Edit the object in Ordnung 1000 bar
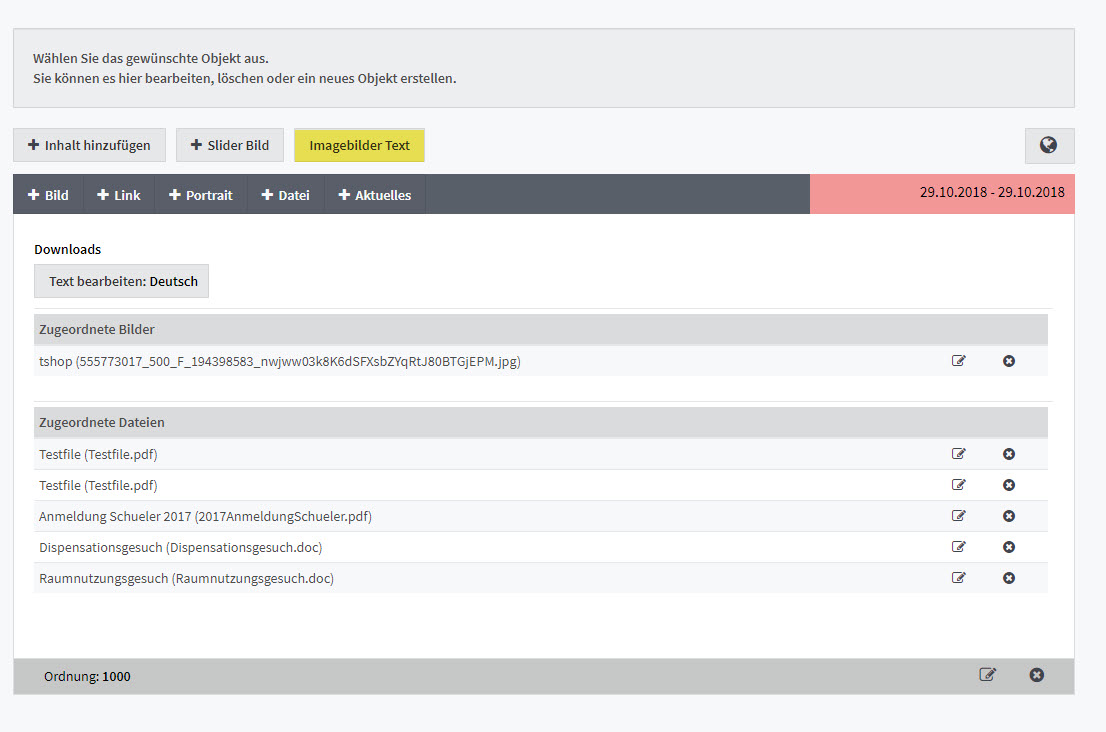The width and height of the screenshot is (1106, 732). pyautogui.click(x=988, y=675)
